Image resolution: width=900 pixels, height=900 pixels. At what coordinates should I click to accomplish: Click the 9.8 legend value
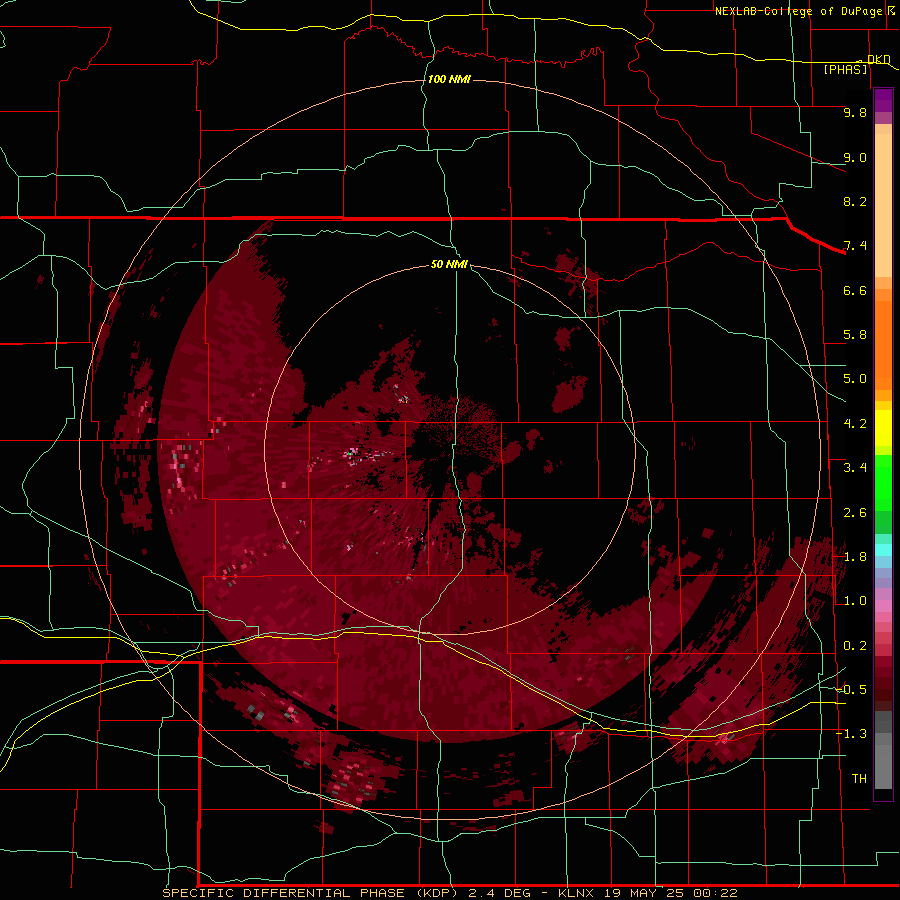855,112
